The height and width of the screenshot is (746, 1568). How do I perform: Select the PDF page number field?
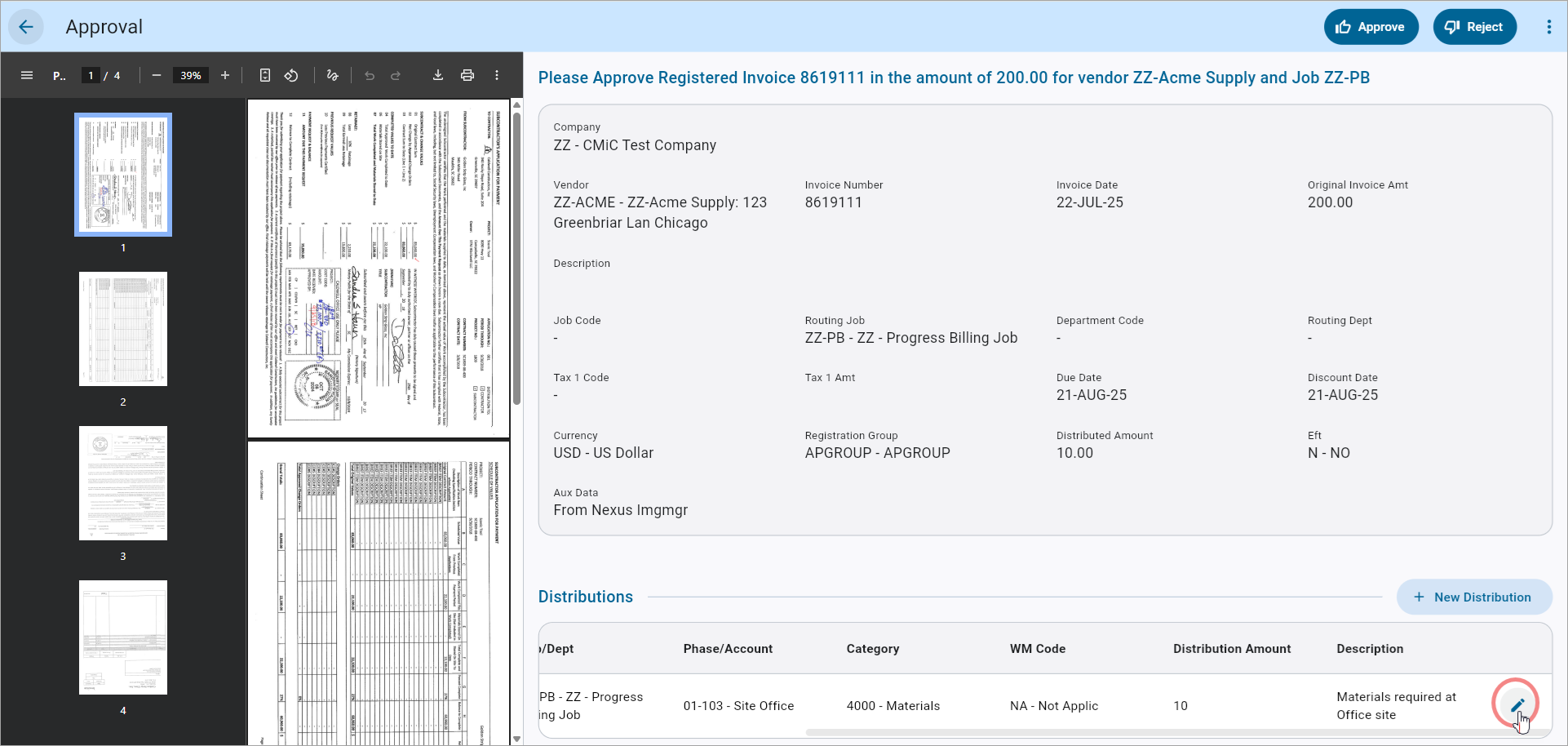pyautogui.click(x=91, y=75)
